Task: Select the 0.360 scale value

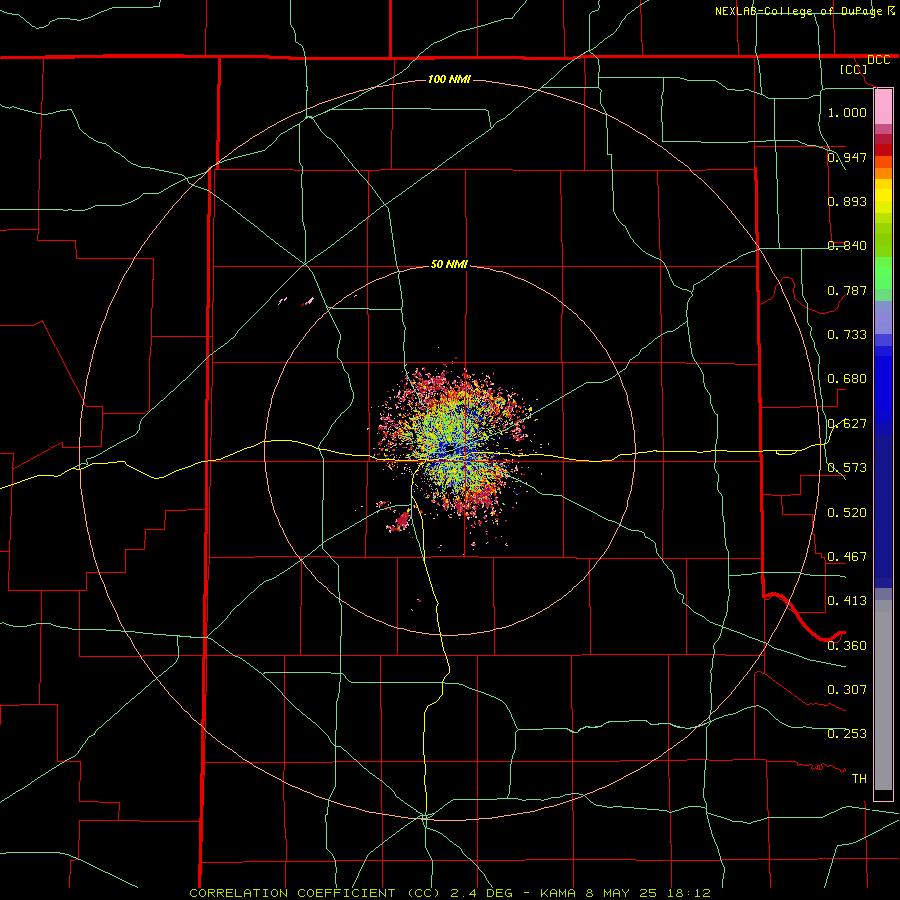Action: 847,646
